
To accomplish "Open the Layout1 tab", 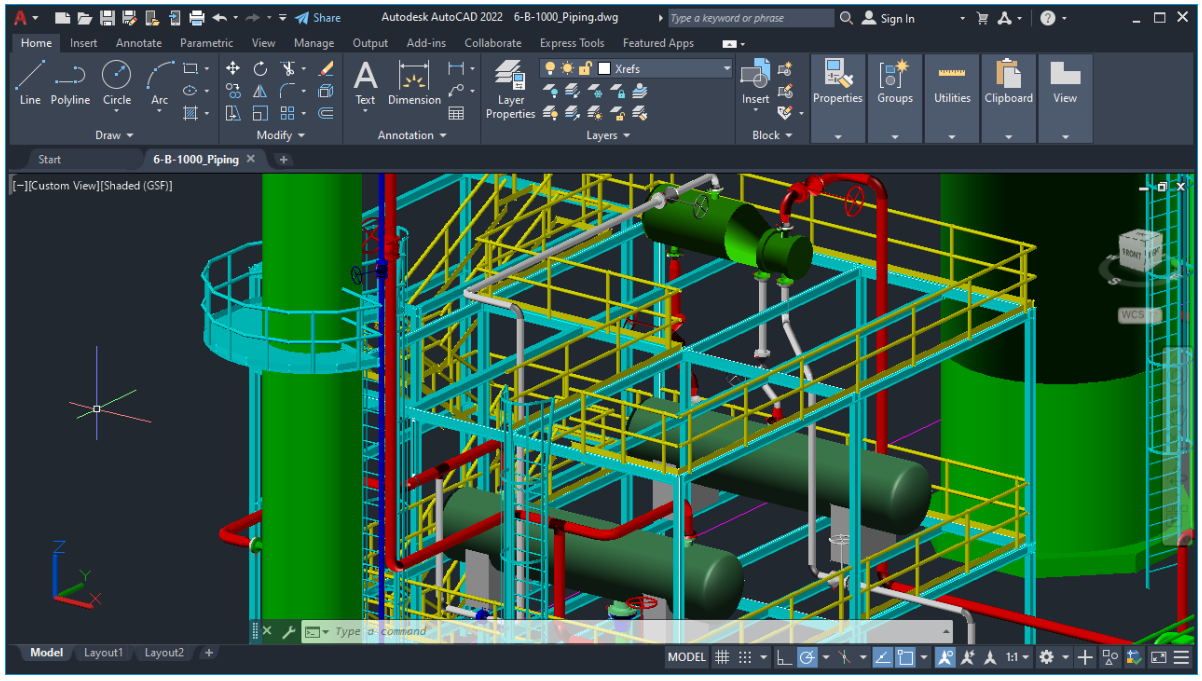I will [x=103, y=653].
